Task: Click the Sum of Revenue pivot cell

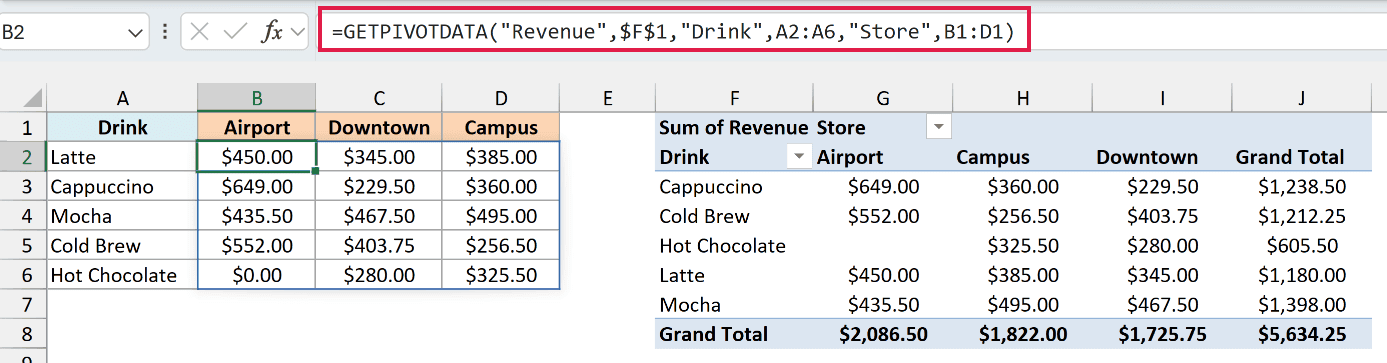Action: coord(734,127)
